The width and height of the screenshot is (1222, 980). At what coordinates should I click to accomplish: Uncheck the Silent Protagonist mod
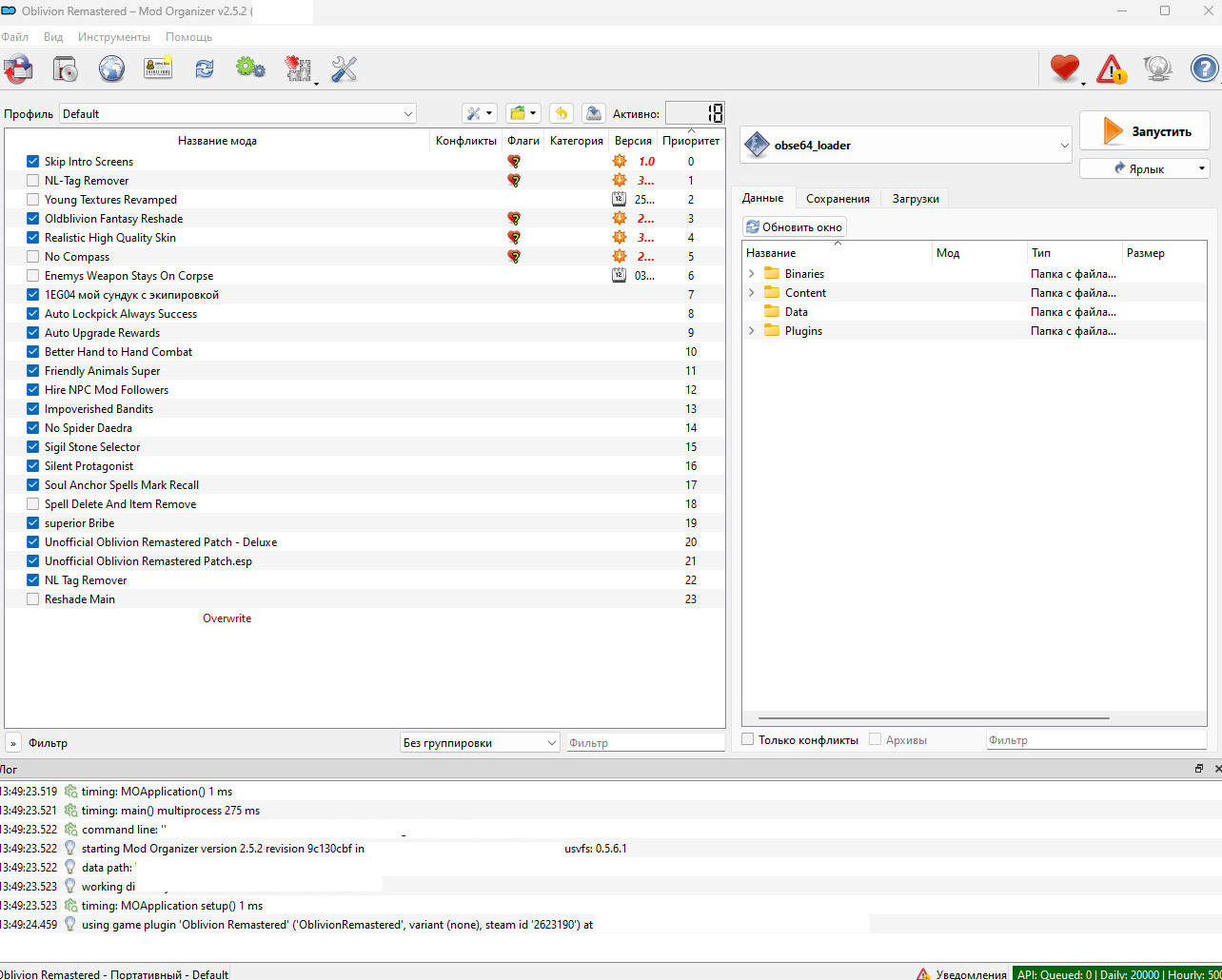tap(33, 466)
